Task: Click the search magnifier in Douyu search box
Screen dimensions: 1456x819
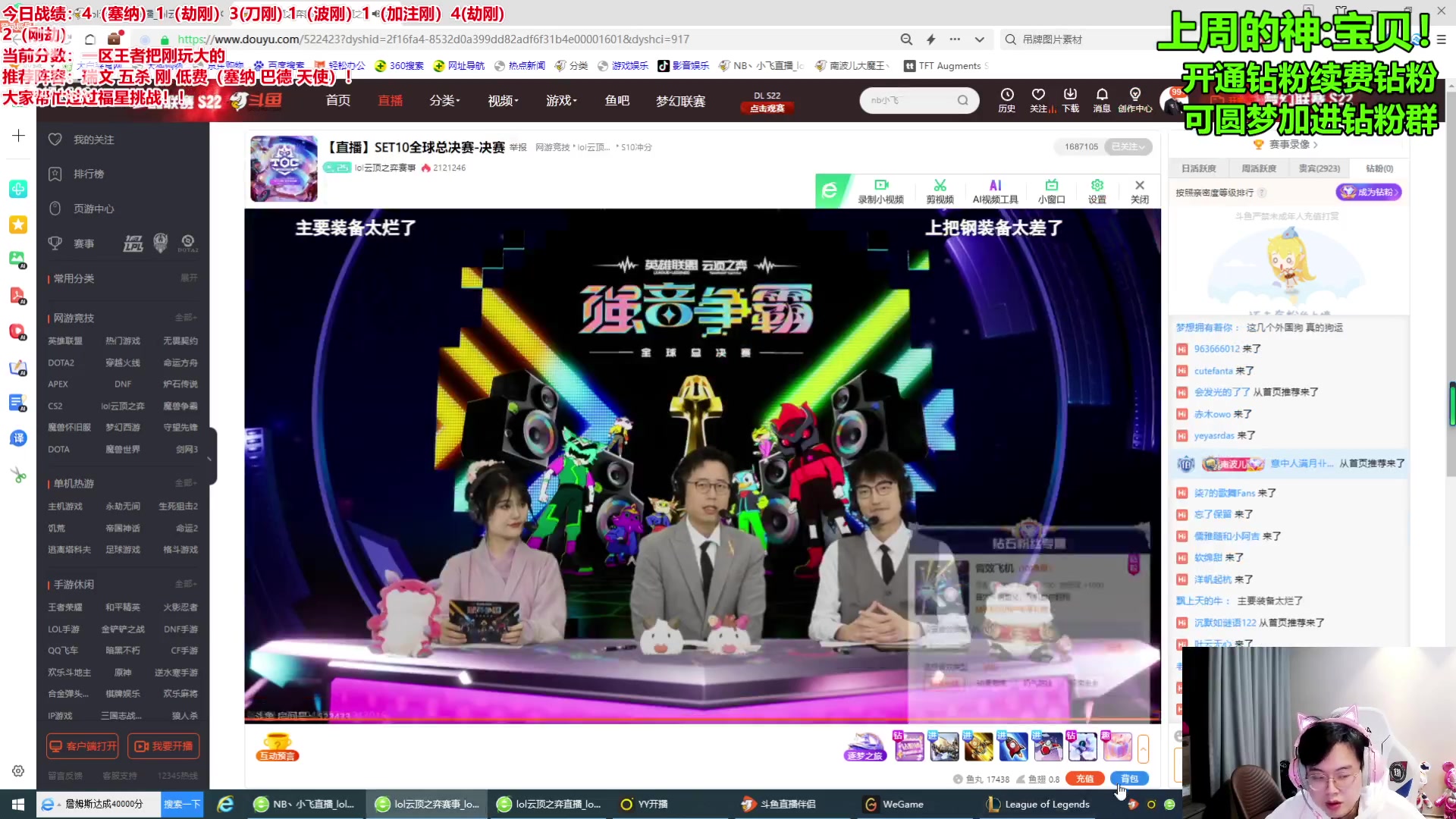Action: point(962,100)
